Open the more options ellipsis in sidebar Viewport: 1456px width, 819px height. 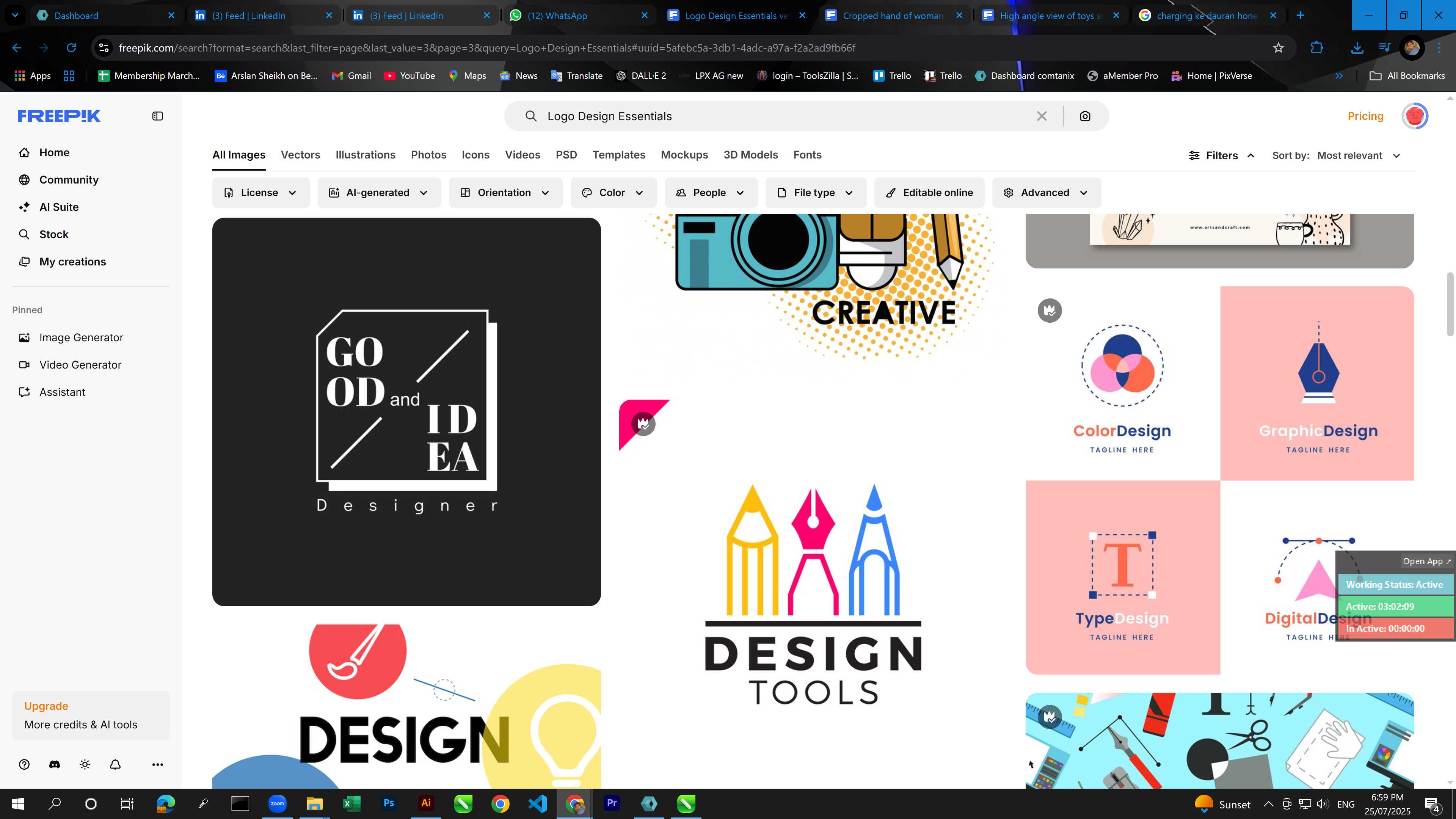point(158,764)
